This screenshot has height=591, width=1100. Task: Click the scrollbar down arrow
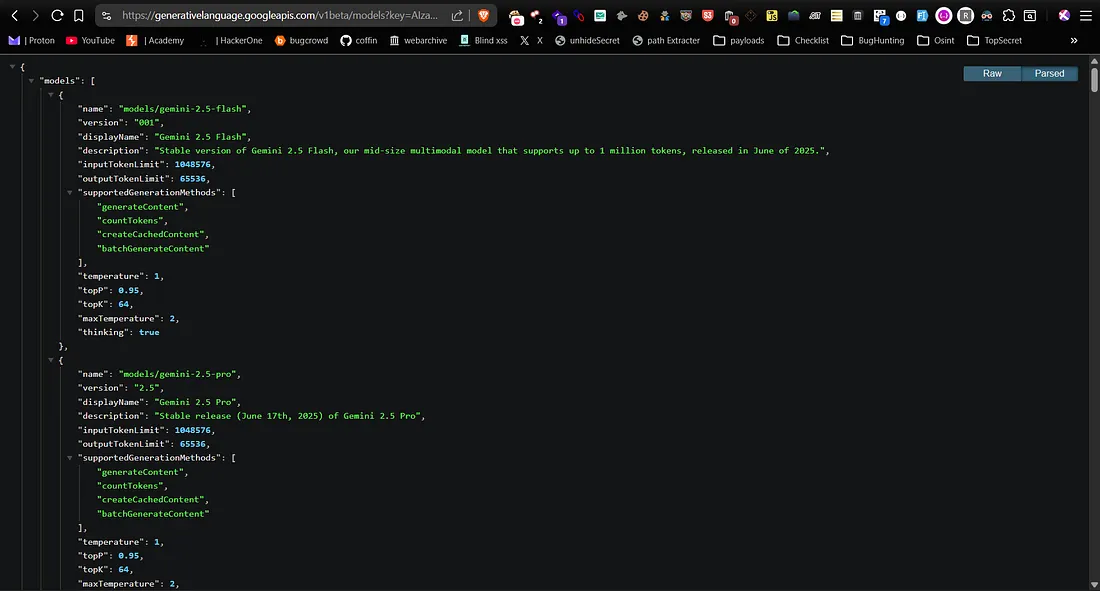click(x=1094, y=585)
